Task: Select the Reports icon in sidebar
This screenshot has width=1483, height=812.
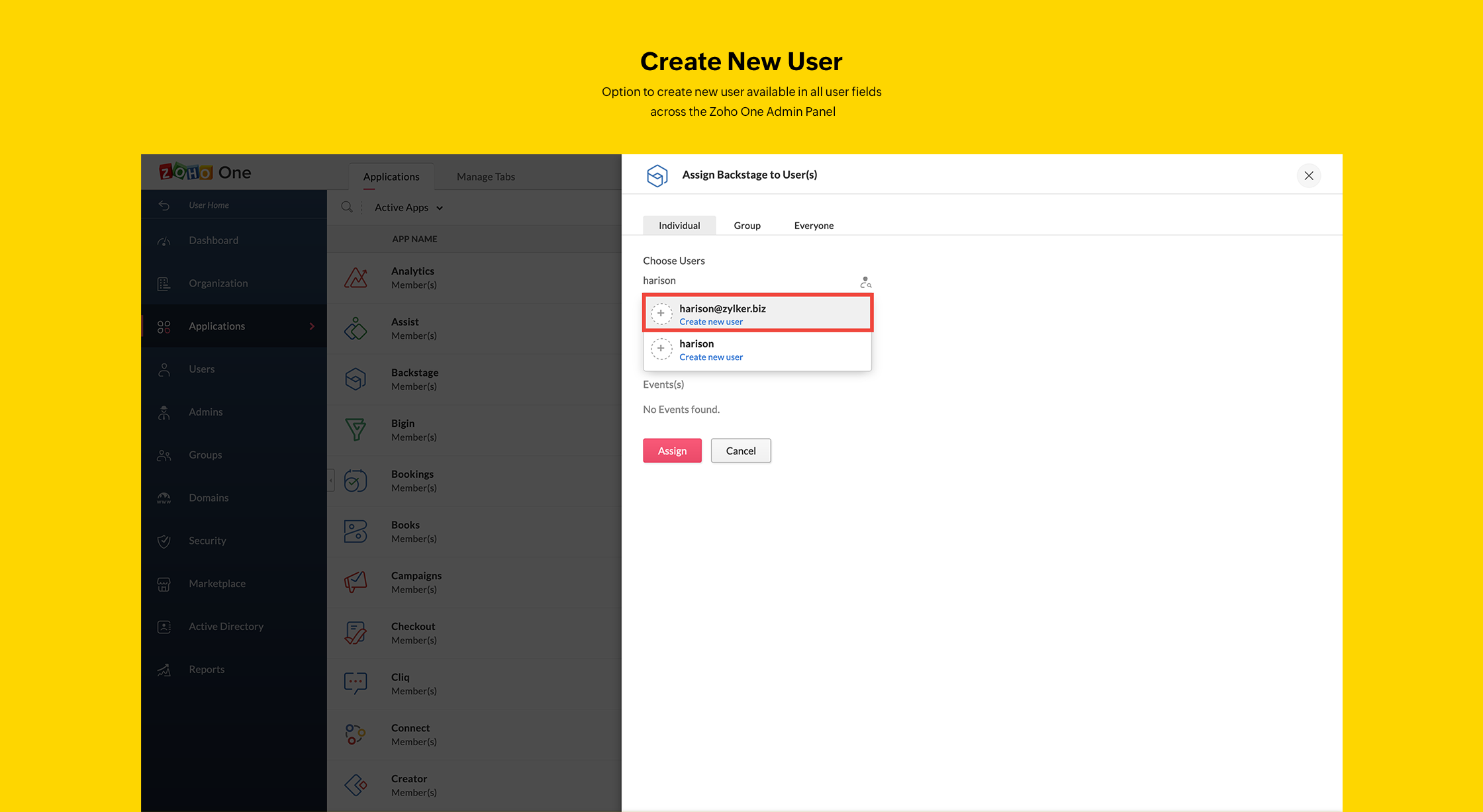Action: tap(163, 669)
